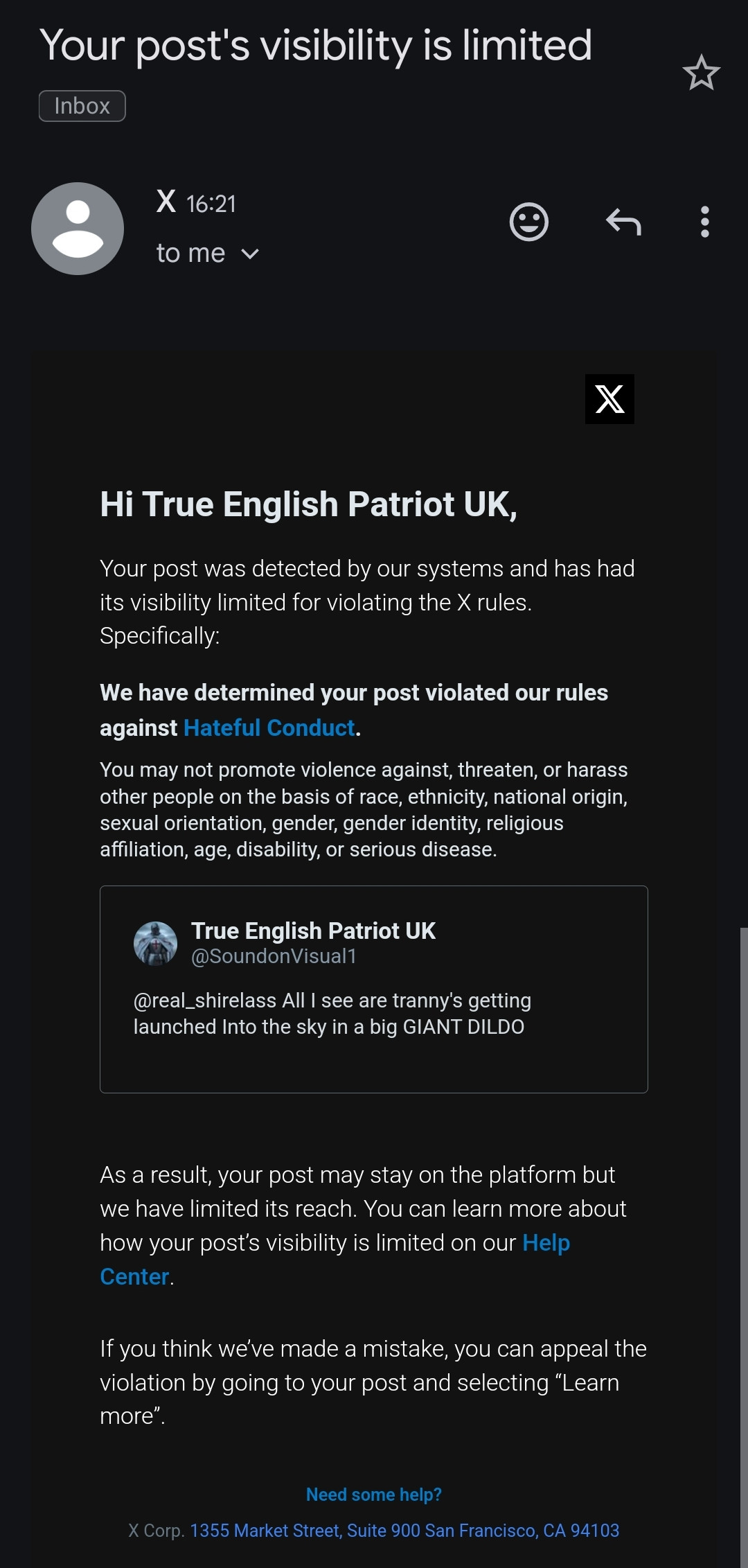Tap the True English Patriot UK avatar
This screenshot has height=1568, width=748.
point(155,943)
